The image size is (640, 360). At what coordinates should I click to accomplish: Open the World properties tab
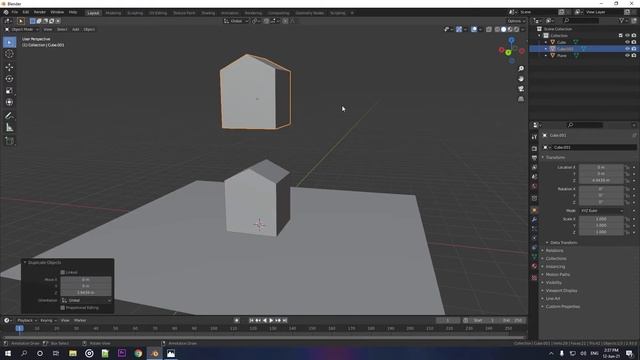[x=534, y=186]
